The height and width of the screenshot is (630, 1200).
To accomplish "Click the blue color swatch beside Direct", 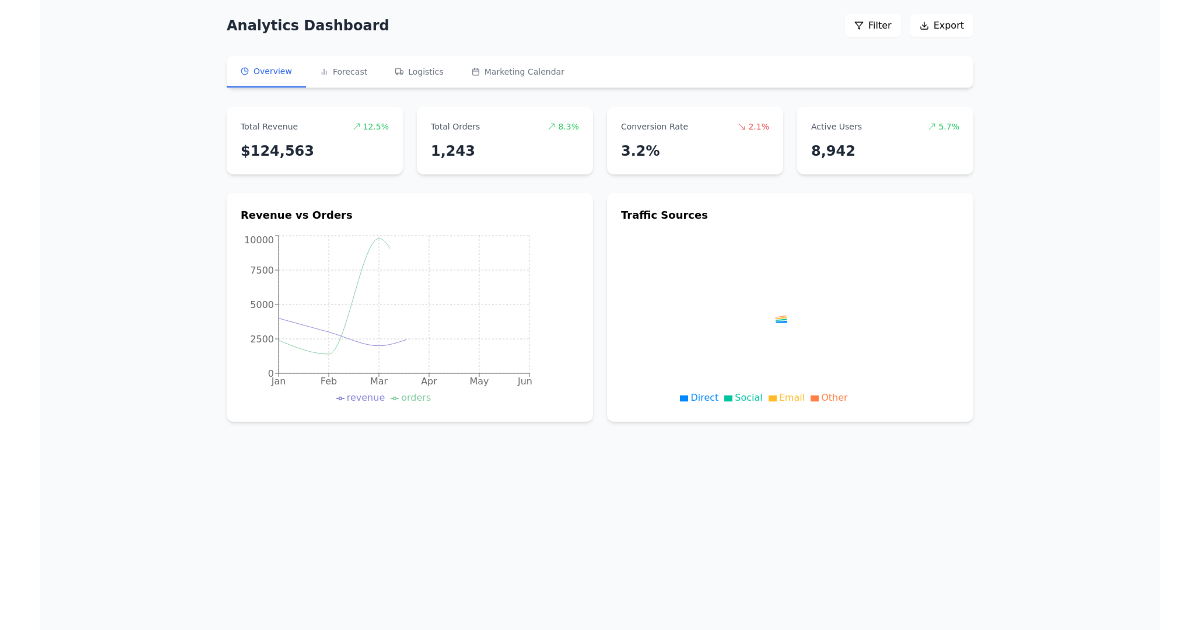I will [x=682, y=397].
